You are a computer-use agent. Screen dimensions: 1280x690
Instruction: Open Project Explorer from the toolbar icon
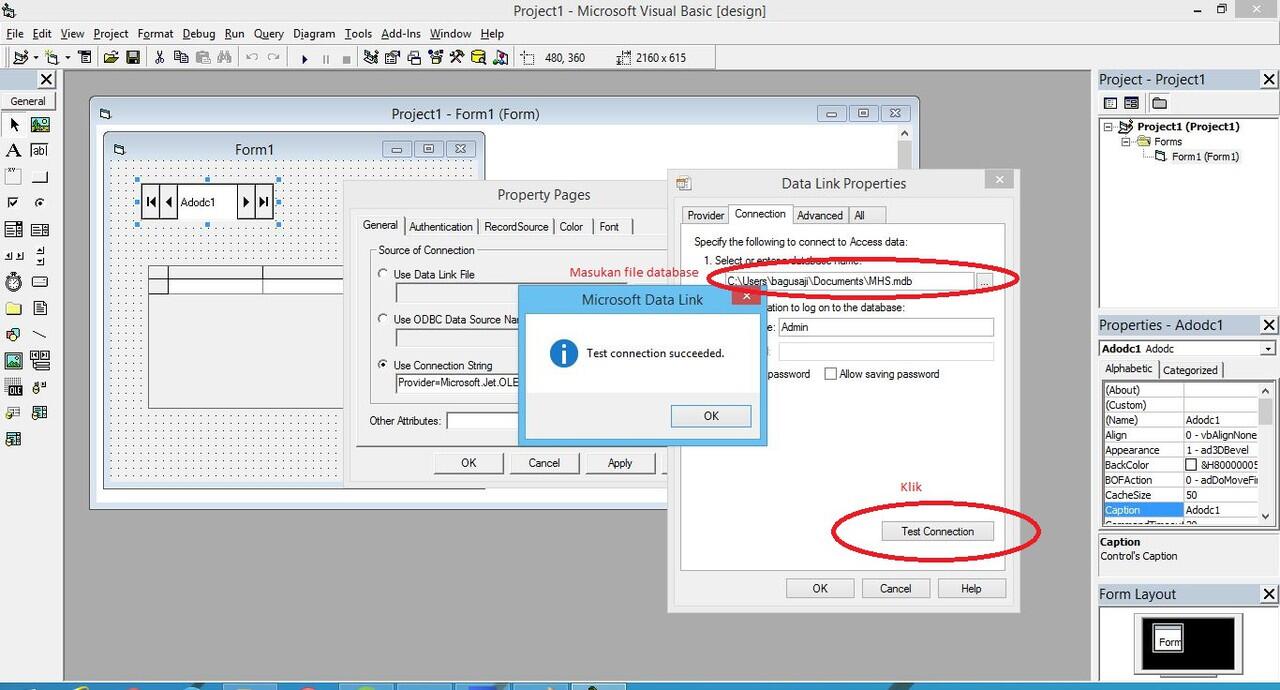[372, 58]
